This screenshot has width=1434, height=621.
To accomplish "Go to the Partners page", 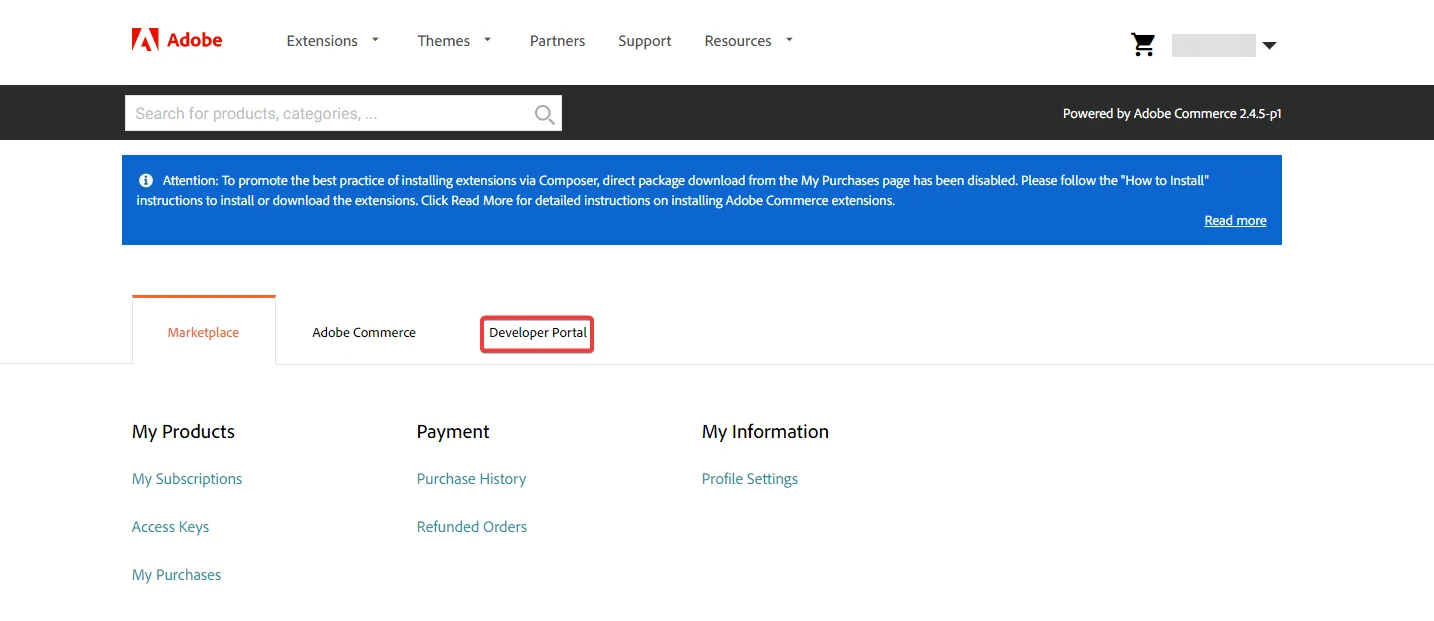I will 557,41.
